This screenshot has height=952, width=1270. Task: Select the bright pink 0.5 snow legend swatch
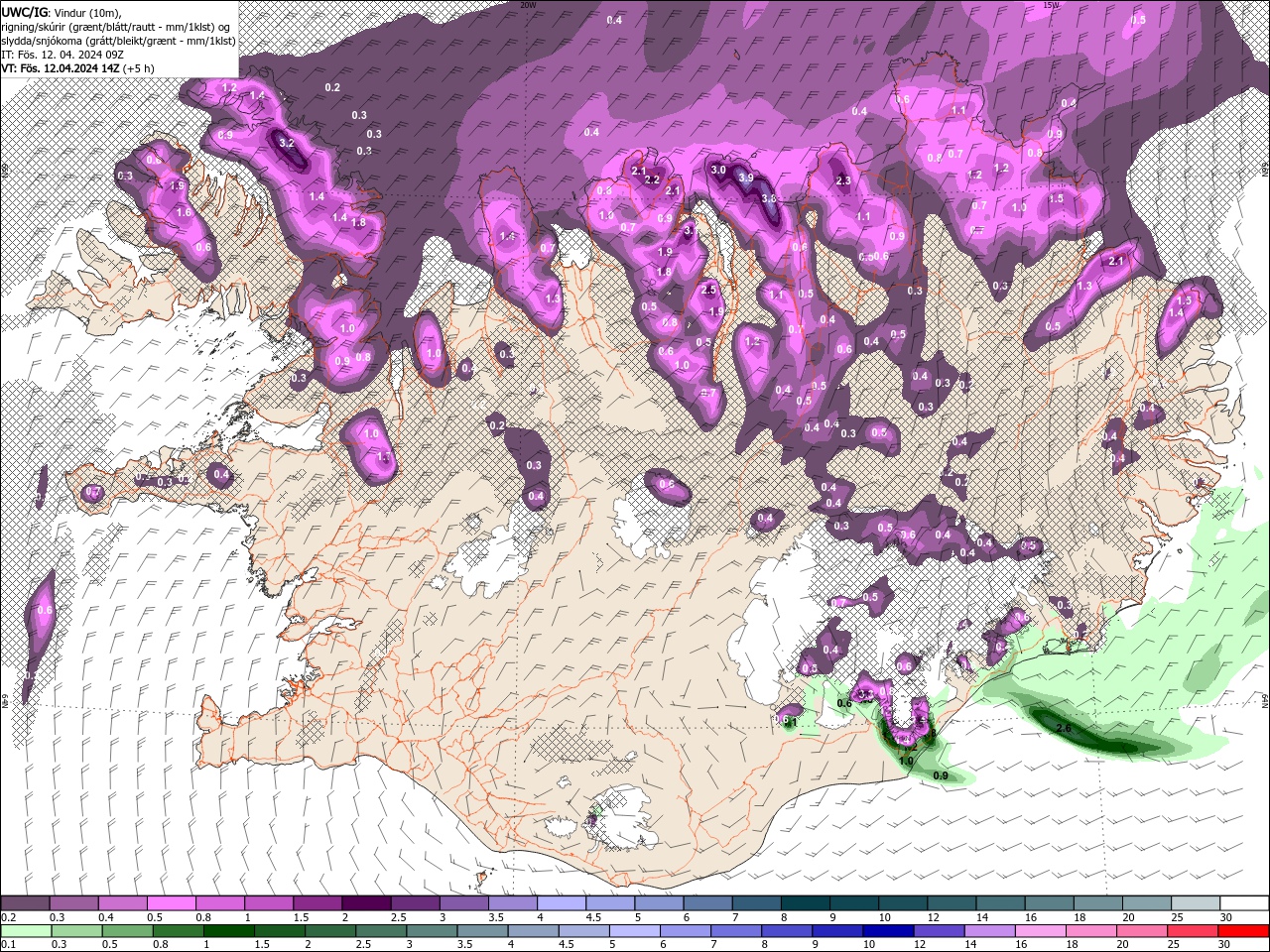(171, 903)
